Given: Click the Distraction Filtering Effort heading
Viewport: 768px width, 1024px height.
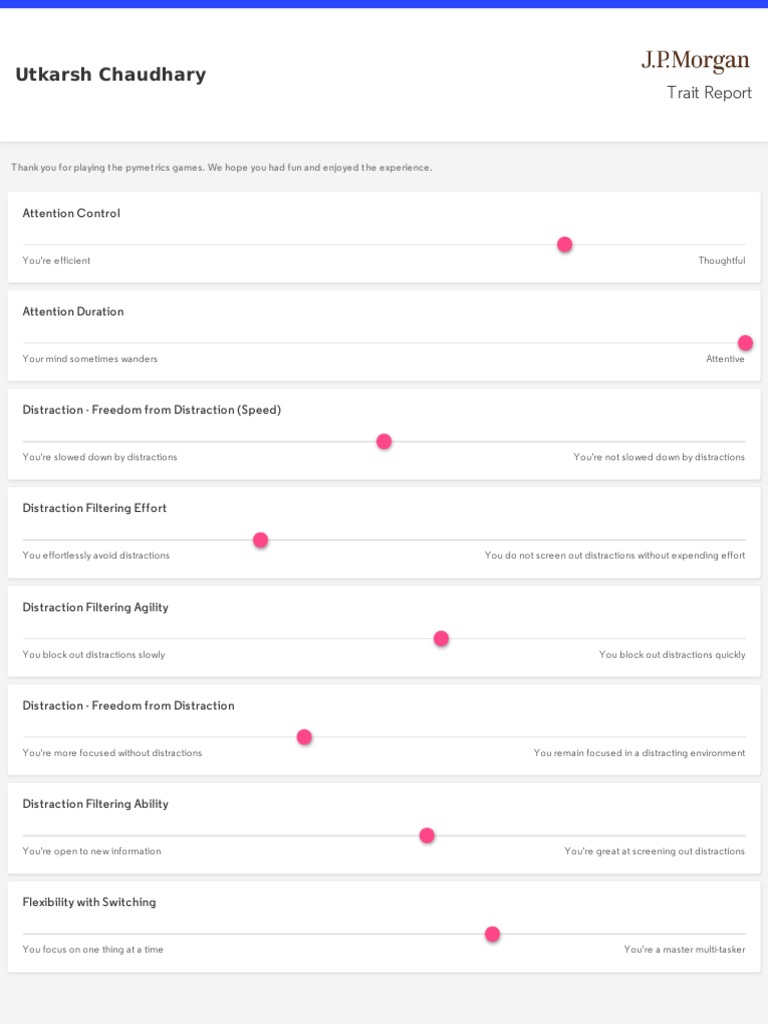Looking at the screenshot, I should click(95, 508).
